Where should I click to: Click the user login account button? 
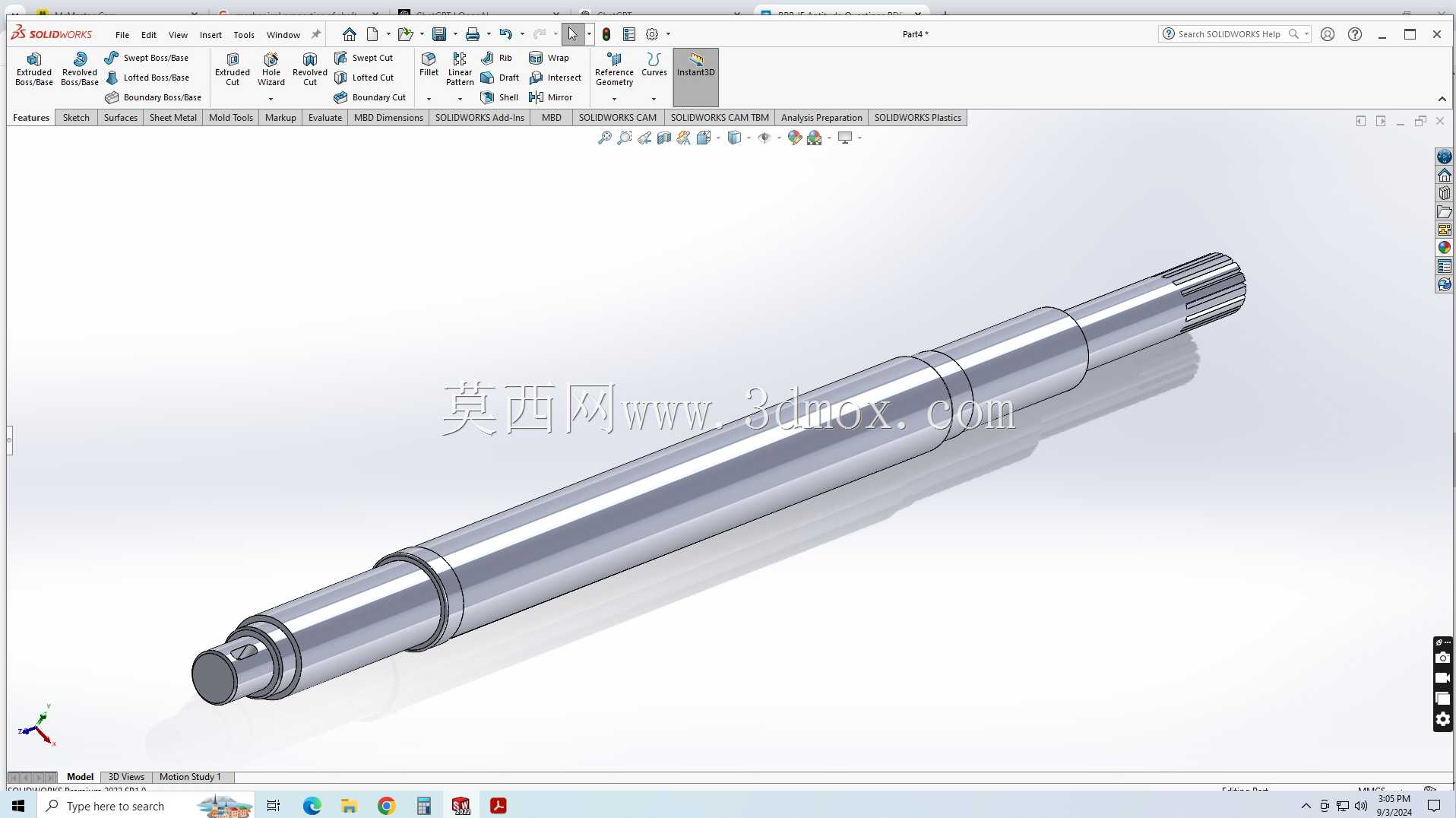click(1328, 34)
